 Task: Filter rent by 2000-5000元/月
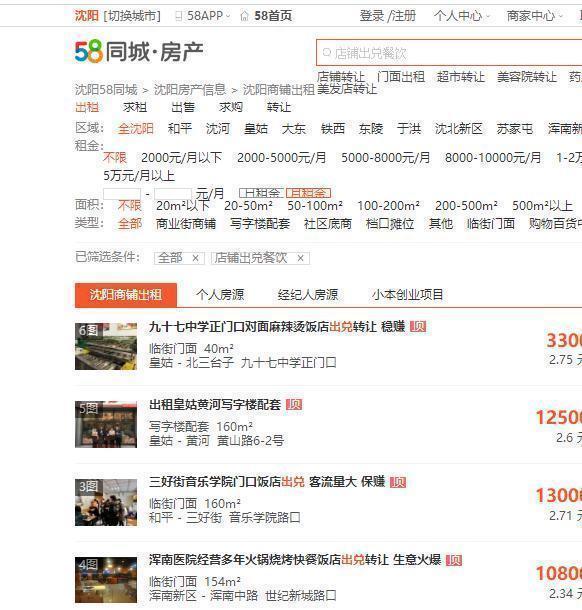pyautogui.click(x=282, y=158)
